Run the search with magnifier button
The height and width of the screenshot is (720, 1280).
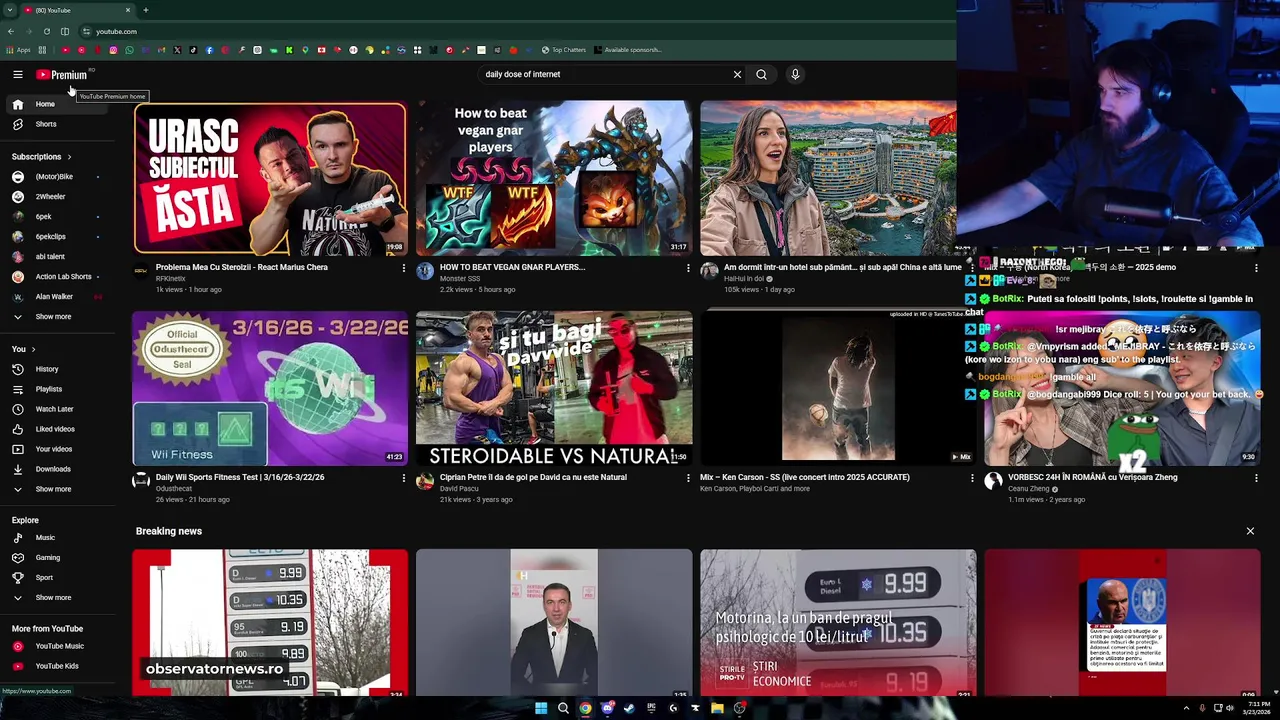point(761,74)
